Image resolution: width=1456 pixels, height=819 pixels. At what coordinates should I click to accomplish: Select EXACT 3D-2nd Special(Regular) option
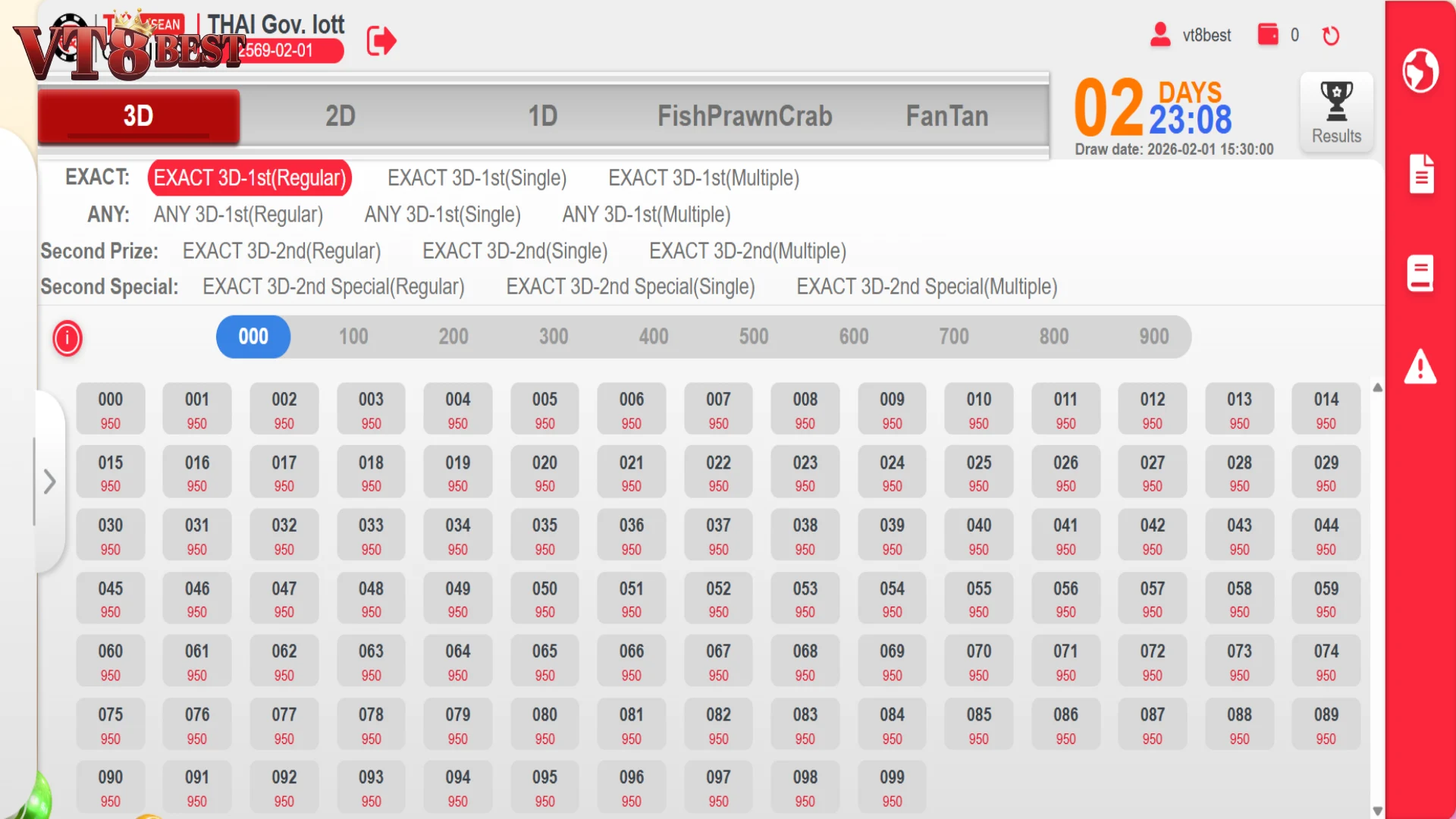point(334,287)
